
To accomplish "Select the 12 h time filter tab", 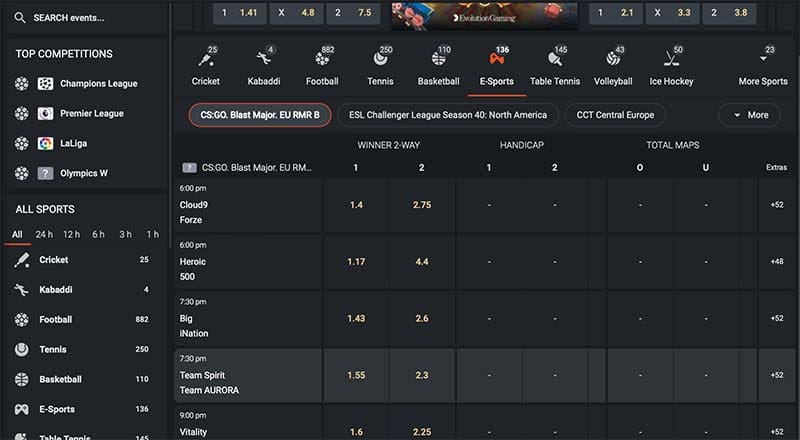I will pyautogui.click(x=71, y=234).
